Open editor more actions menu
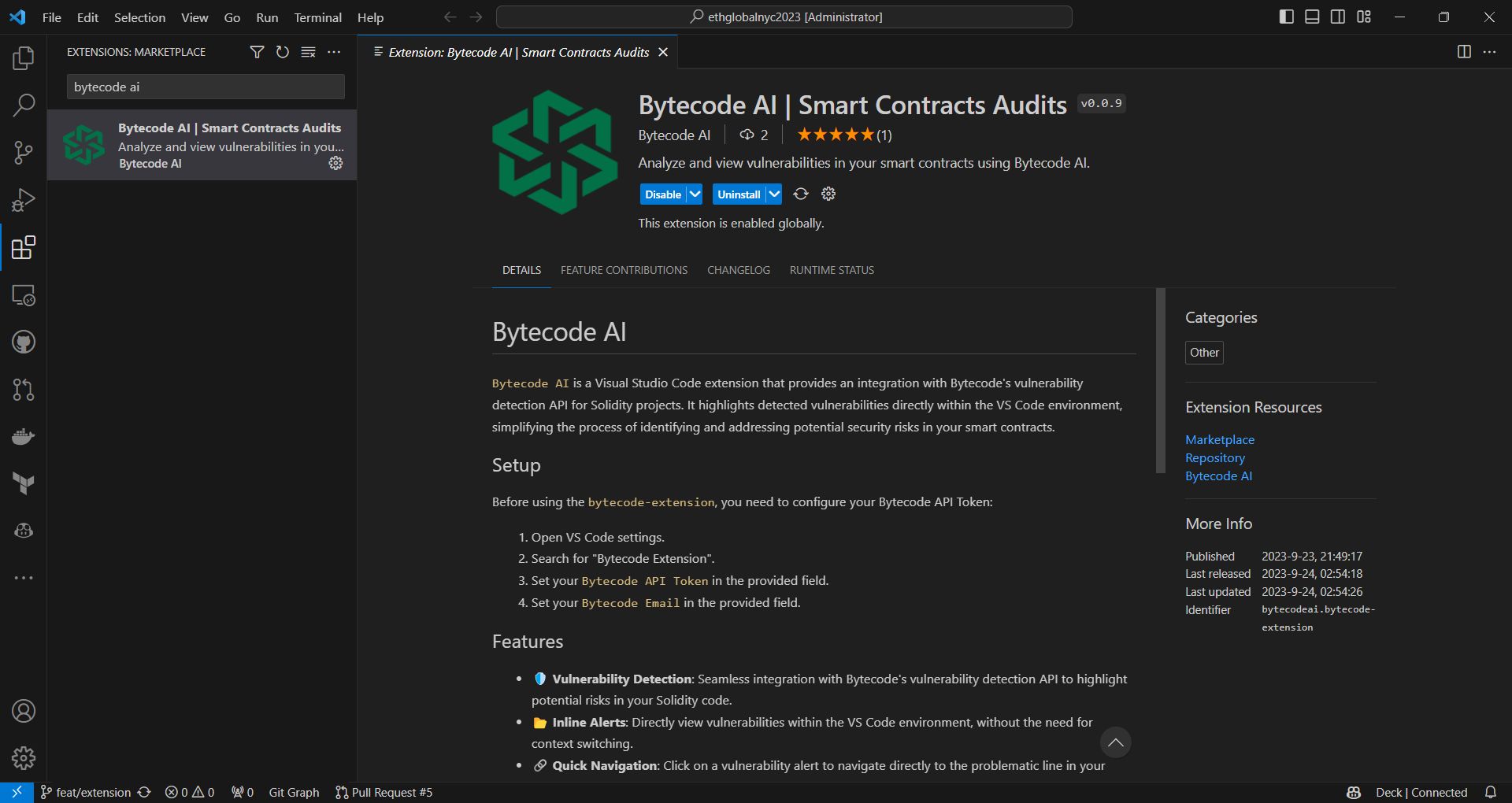Screen dimensions: 1512x803 pos(1489,52)
